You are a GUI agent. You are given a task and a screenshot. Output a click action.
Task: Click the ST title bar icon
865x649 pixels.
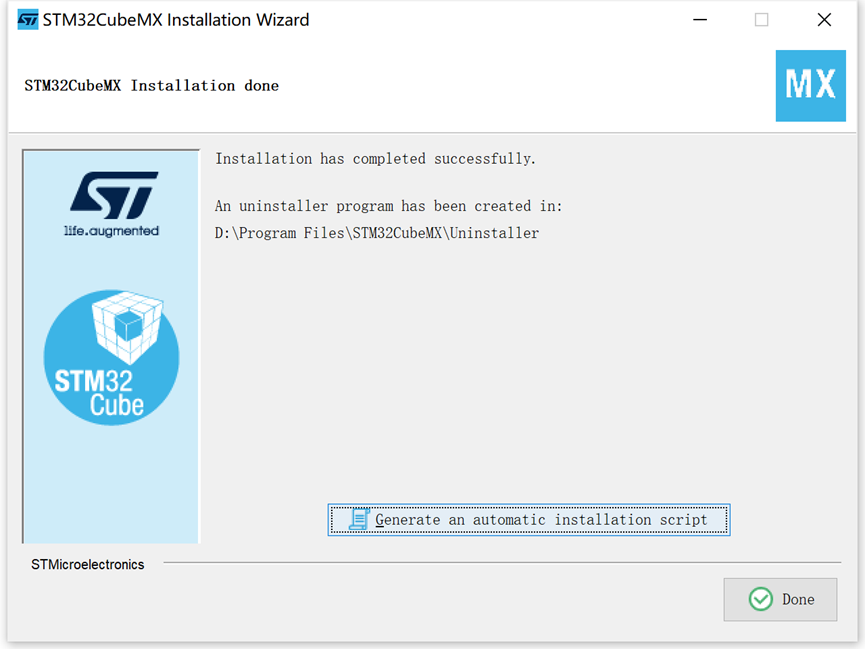click(28, 20)
